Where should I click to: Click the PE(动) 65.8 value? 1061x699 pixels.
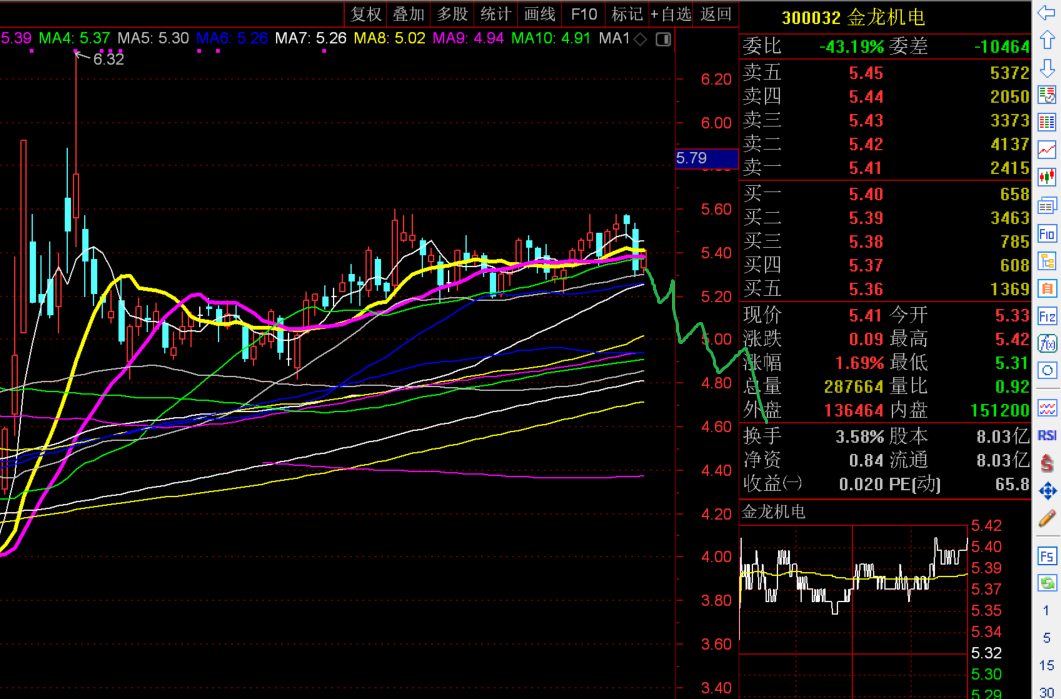tap(1013, 484)
